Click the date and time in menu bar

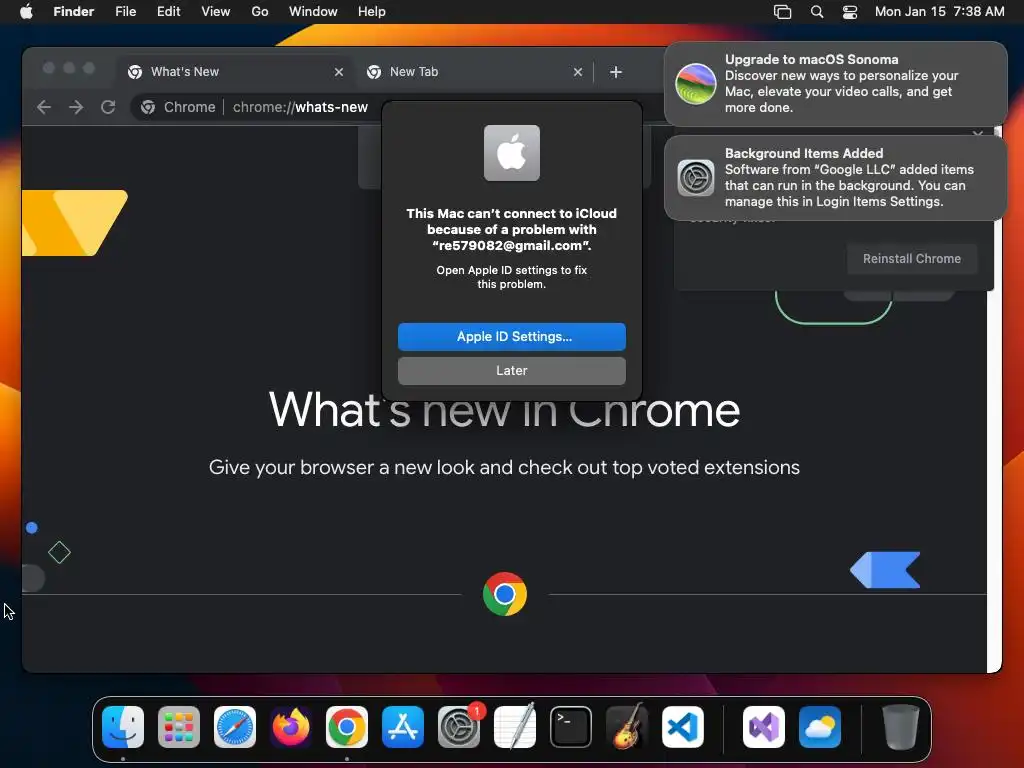click(940, 11)
